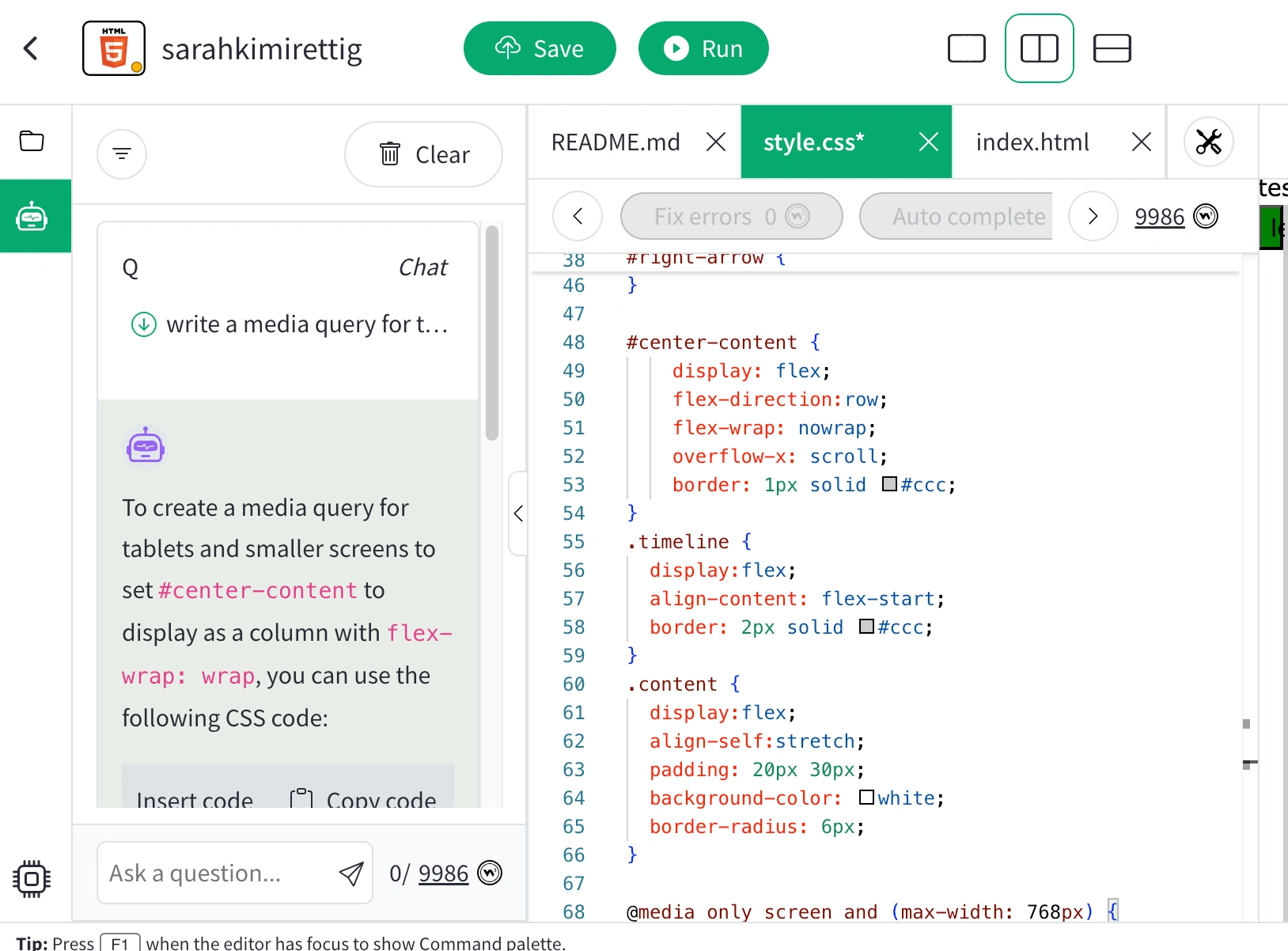Image resolution: width=1288 pixels, height=951 pixels.
Task: Click the chat panel vertical scrollbar
Action: click(x=492, y=332)
